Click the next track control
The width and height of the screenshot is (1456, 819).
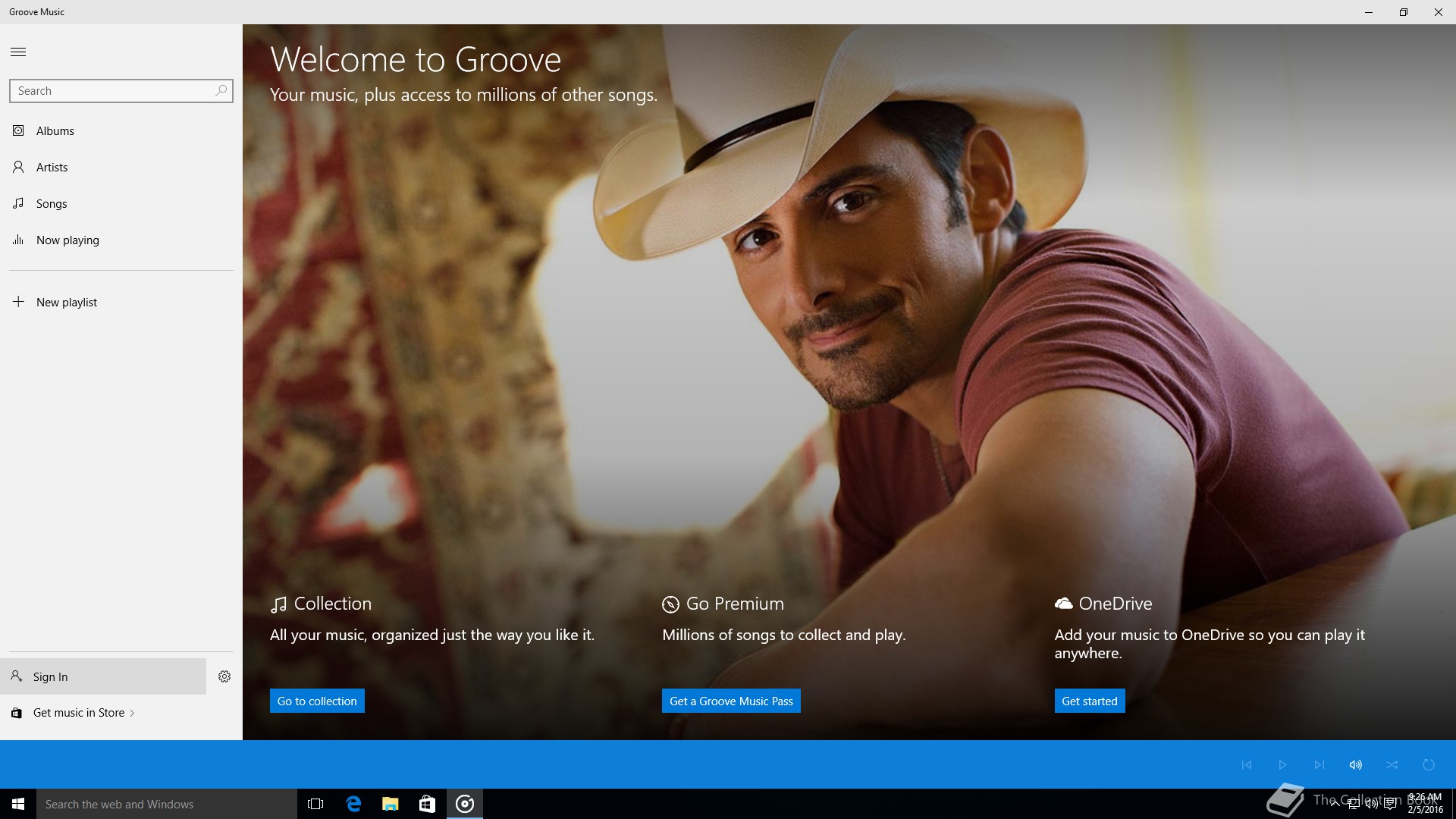coord(1319,764)
